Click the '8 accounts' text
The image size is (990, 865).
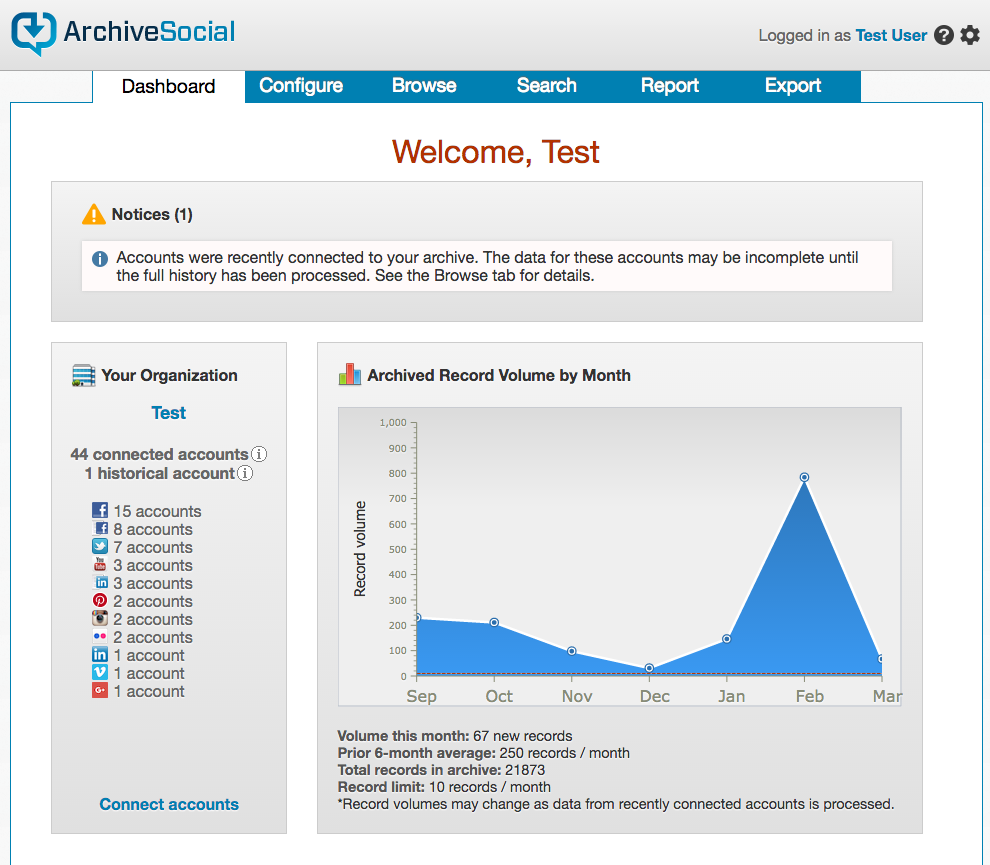pos(153,530)
